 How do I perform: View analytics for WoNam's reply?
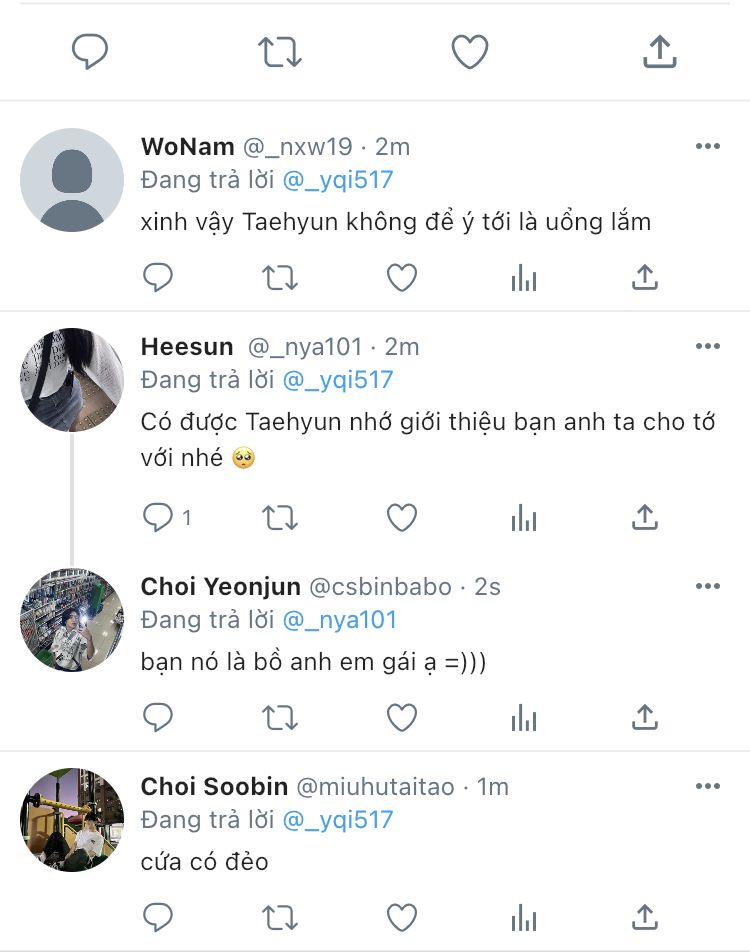tap(524, 278)
